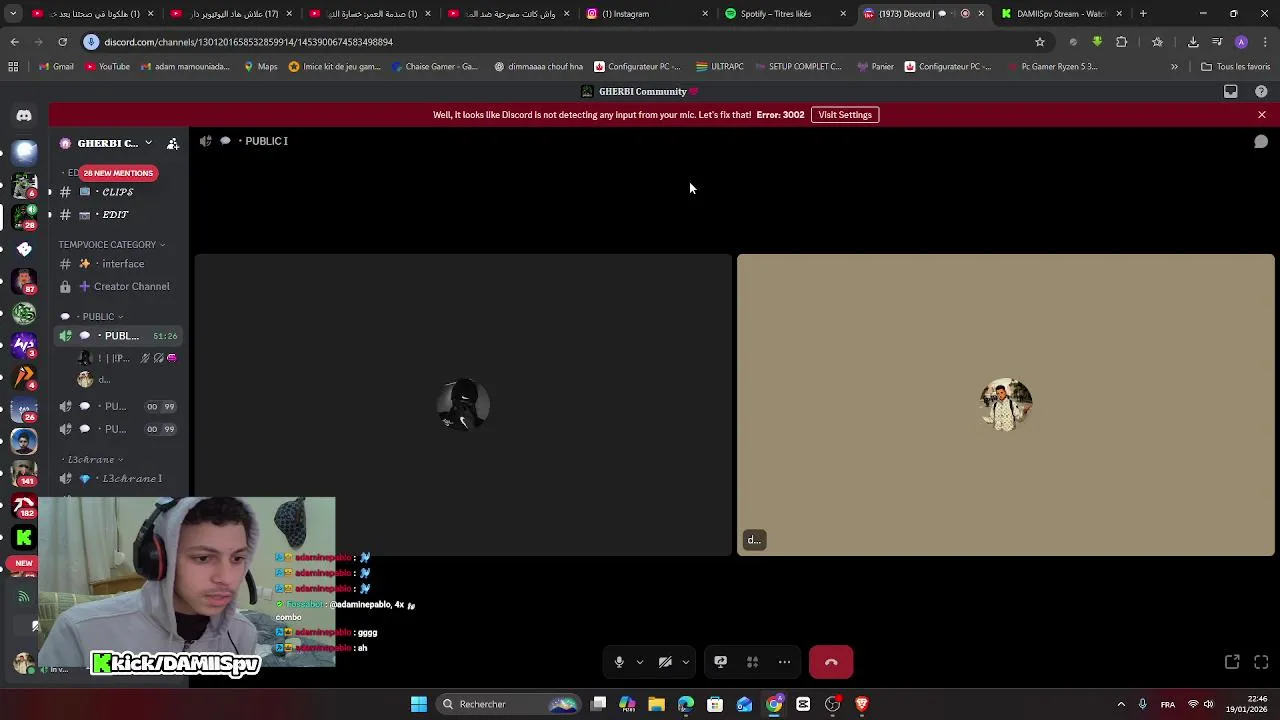The height and width of the screenshot is (720, 1280).
Task: Open Chrome extensions puzzle icon
Action: 1121,42
